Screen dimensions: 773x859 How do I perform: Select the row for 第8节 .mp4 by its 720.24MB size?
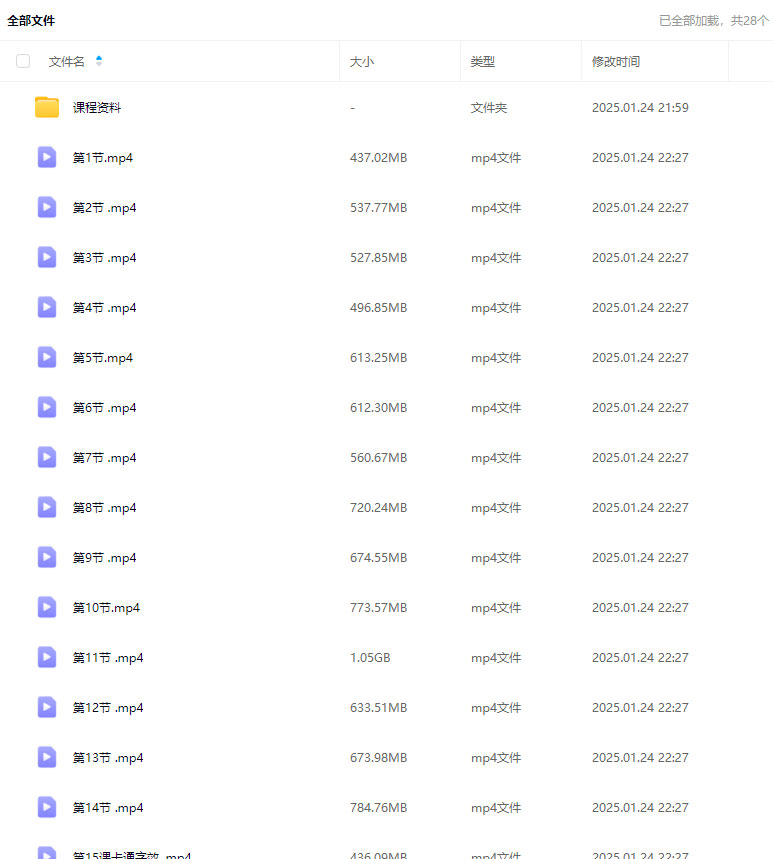[378, 507]
